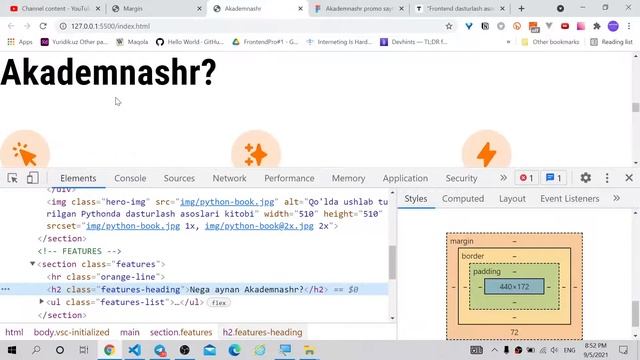Viewport: 640px width, 360px height.
Task: Toggle the device toolbar icon
Action: pyautogui.click(x=33, y=178)
